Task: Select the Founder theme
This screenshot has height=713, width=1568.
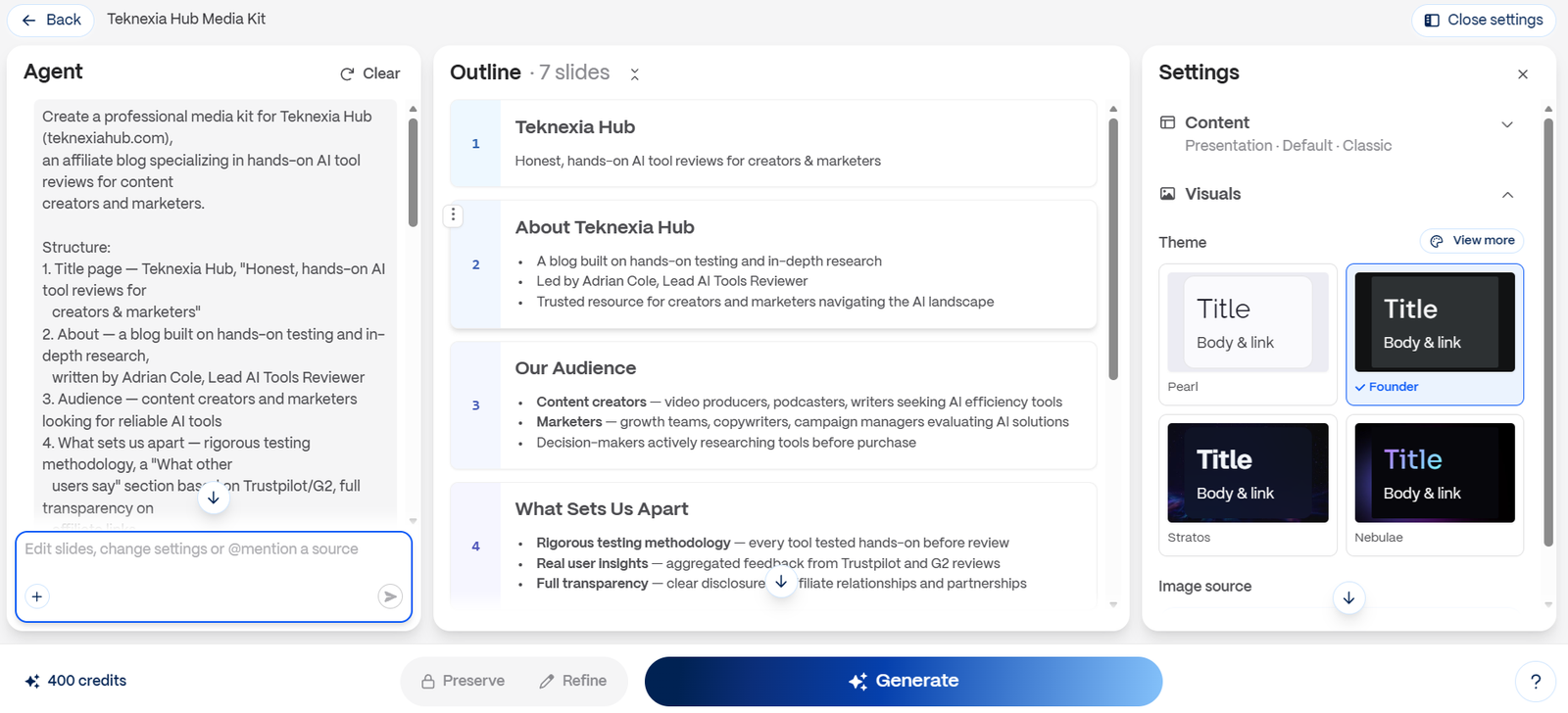Action: 1435,334
